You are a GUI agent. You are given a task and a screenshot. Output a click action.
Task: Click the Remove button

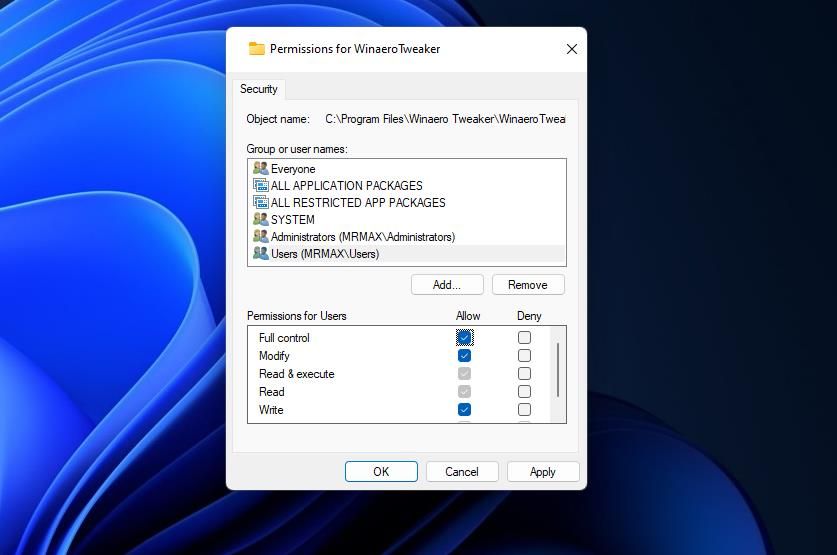pyautogui.click(x=528, y=285)
